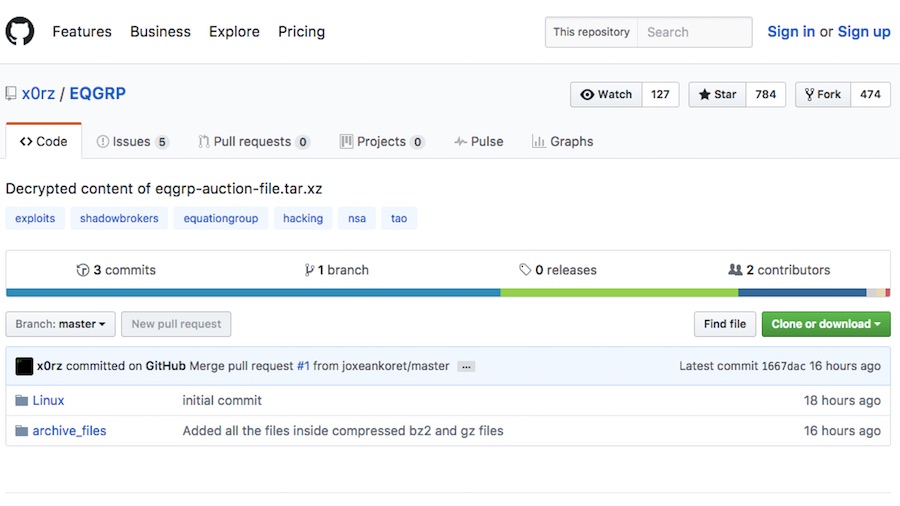The height and width of the screenshot is (506, 900).
Task: Click the language breakdown color bar
Action: click(x=448, y=293)
